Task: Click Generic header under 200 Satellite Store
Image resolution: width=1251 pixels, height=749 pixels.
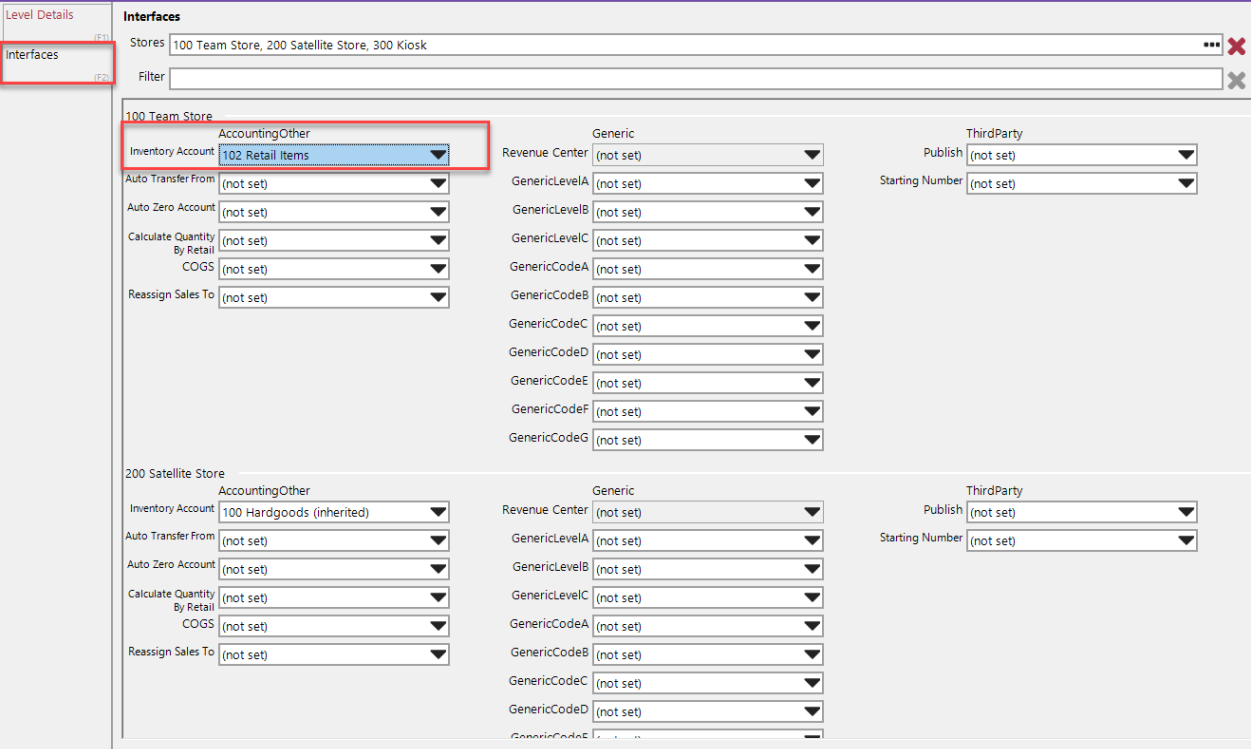Action: [x=613, y=491]
